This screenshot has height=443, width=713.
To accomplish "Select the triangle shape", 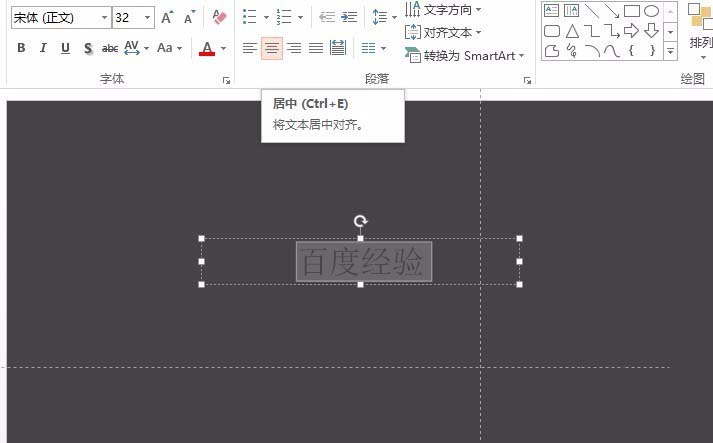I will tap(572, 31).
